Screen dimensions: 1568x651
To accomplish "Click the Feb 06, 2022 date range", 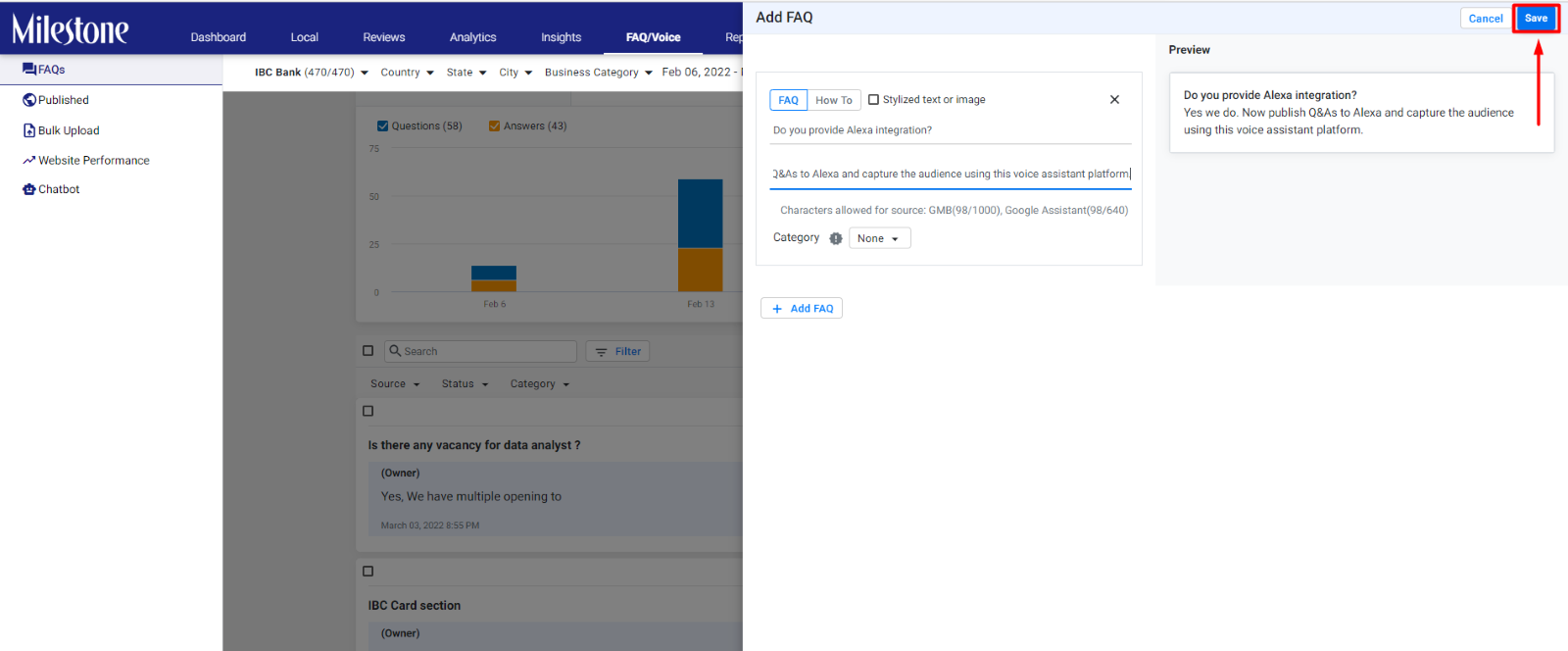I will (702, 73).
